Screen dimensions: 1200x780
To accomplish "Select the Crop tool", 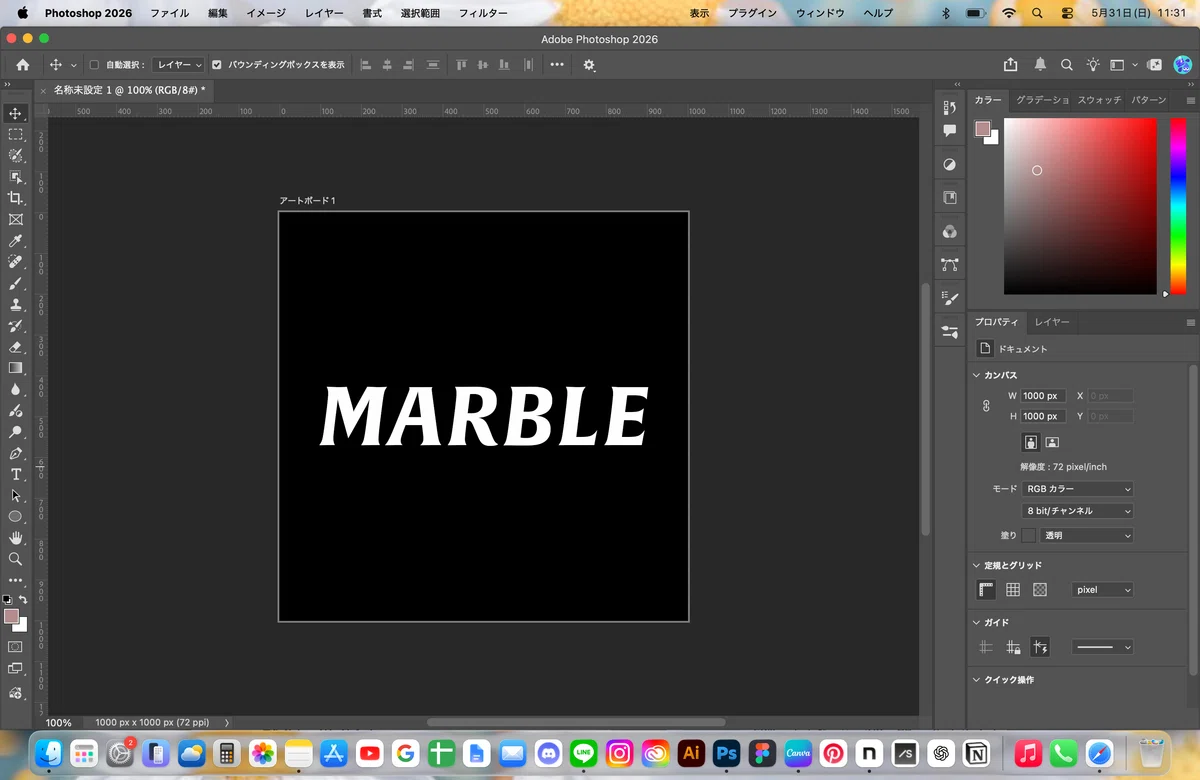I will [x=15, y=198].
